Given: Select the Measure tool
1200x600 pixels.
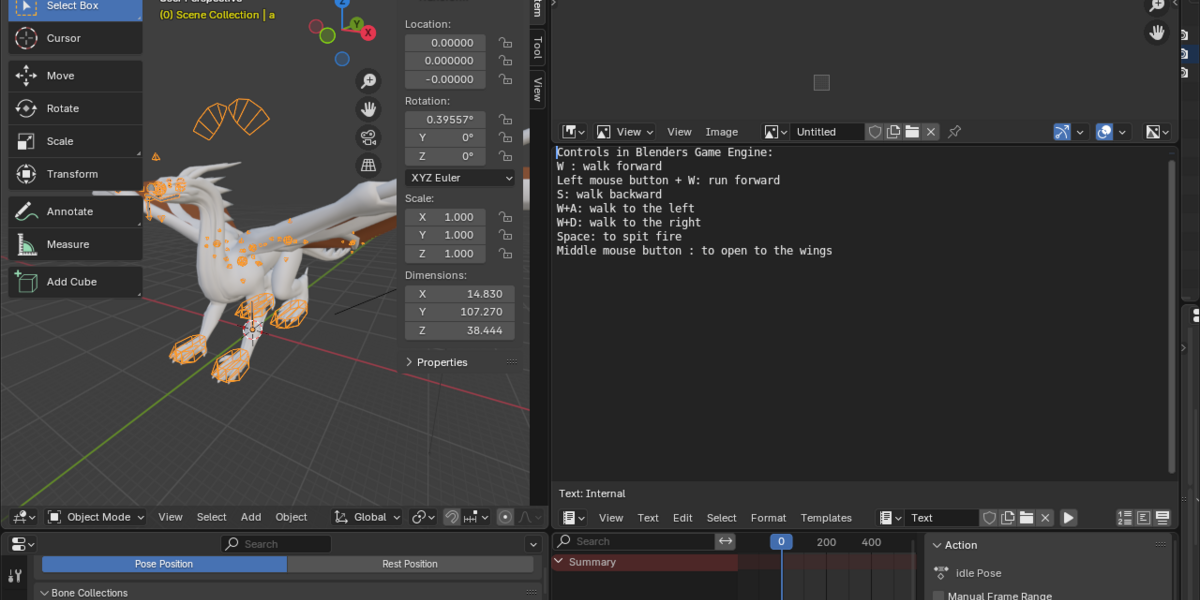Looking at the screenshot, I should pos(75,244).
